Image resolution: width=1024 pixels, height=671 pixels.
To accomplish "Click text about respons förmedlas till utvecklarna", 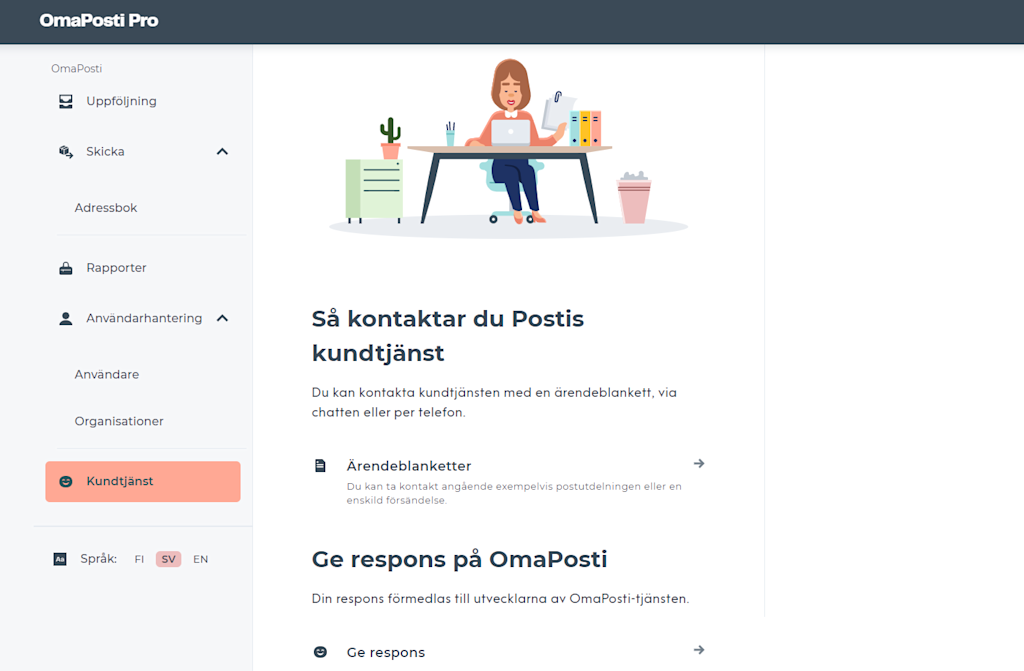I will (500, 598).
